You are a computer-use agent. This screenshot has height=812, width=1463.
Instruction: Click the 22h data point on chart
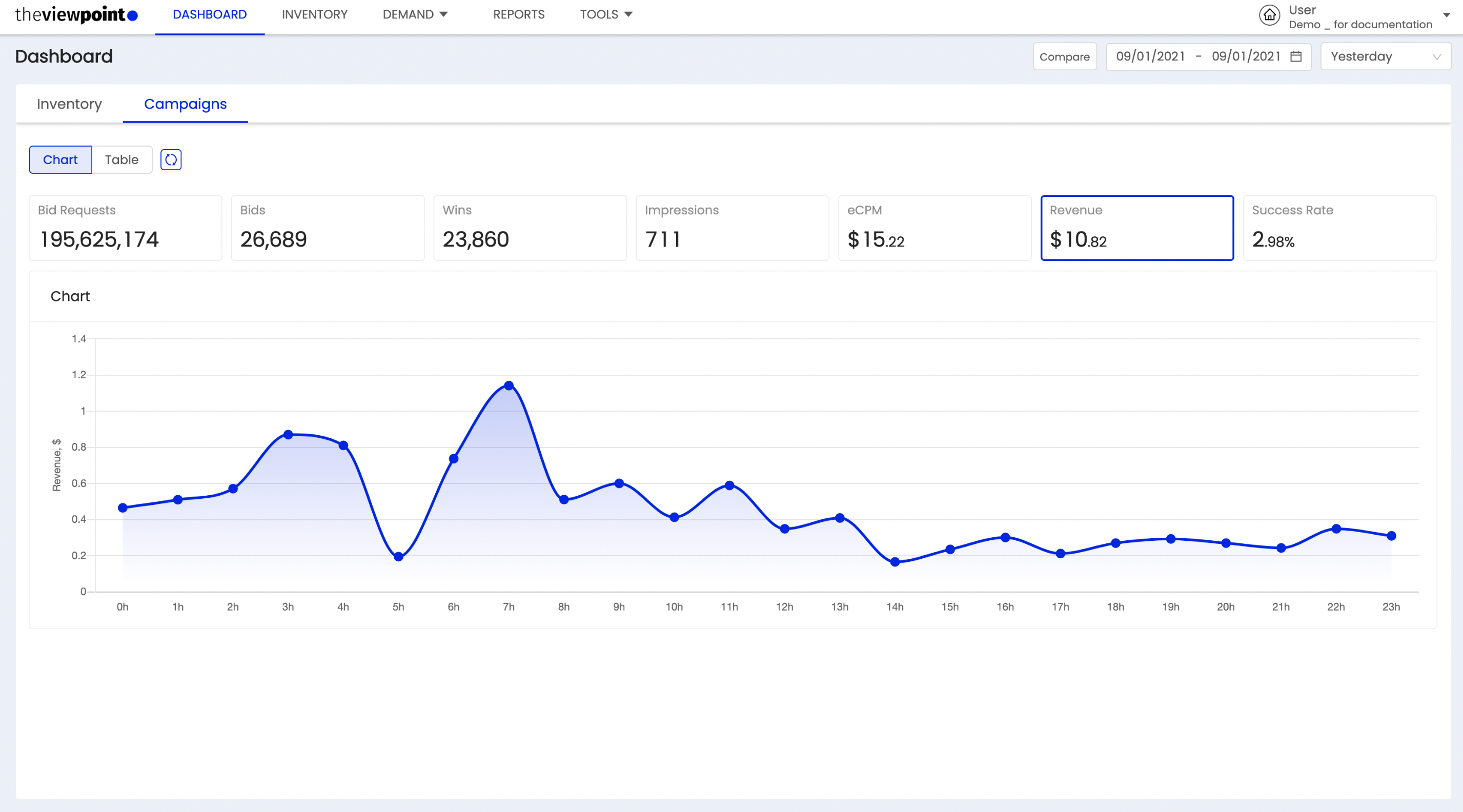(x=1336, y=529)
